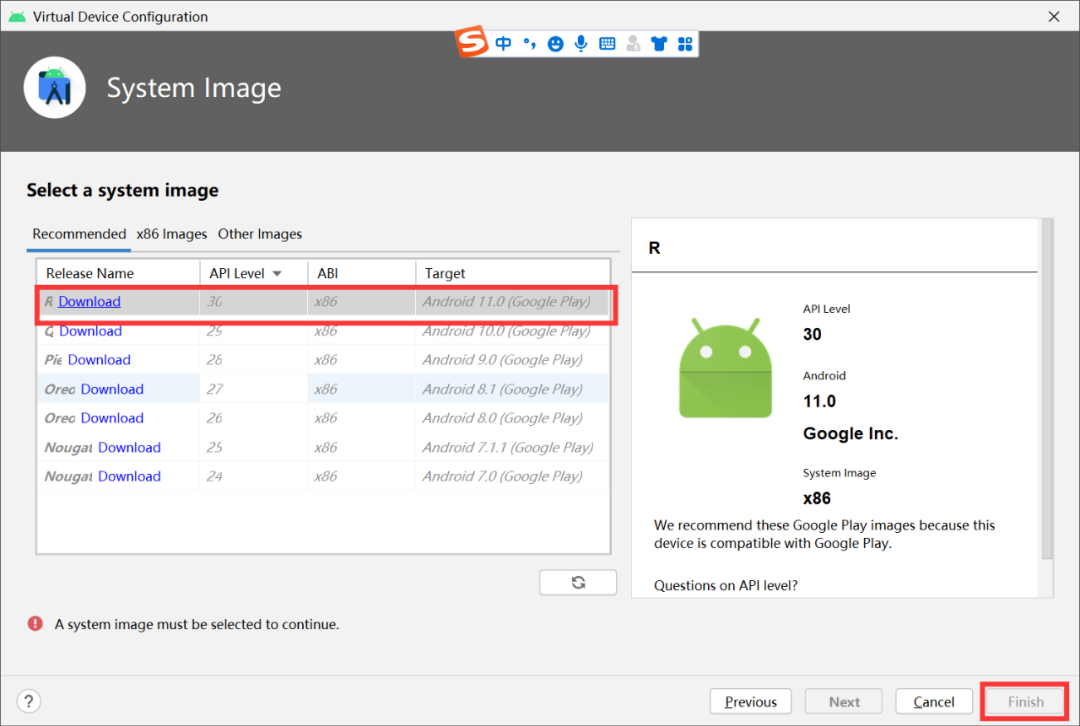The image size is (1080, 726).
Task: Switch to the Other Images tab
Action: click(x=260, y=234)
